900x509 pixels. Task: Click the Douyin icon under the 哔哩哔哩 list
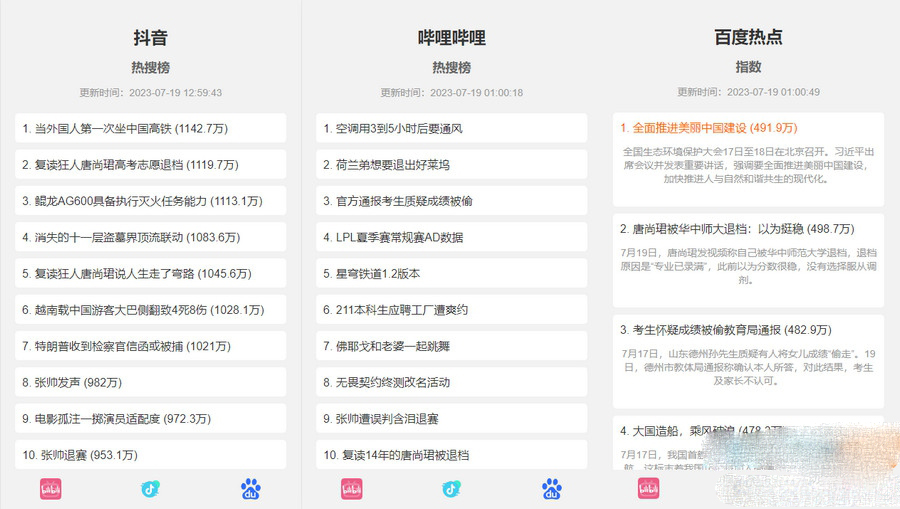(x=451, y=489)
